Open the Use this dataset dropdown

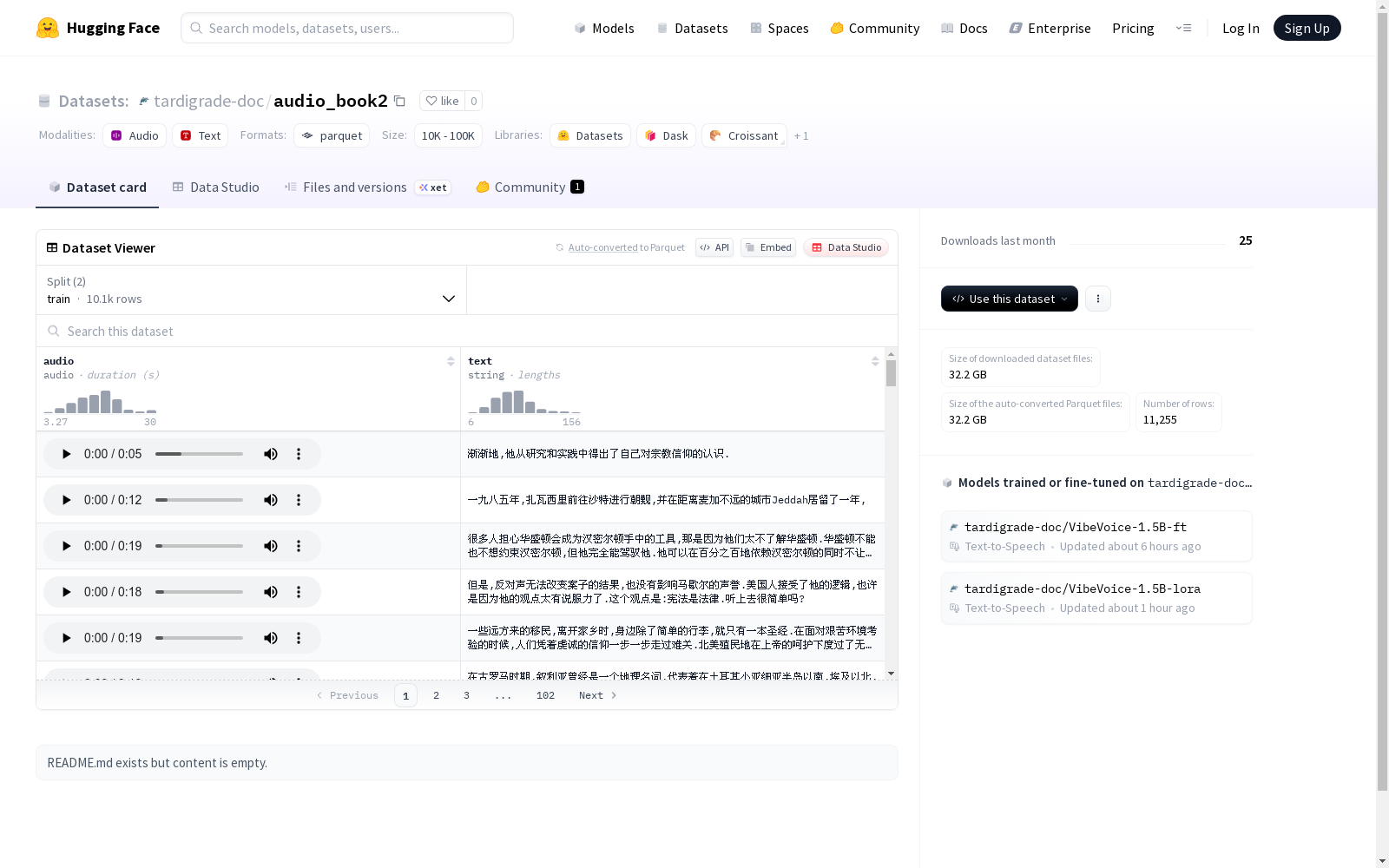[x=1010, y=299]
